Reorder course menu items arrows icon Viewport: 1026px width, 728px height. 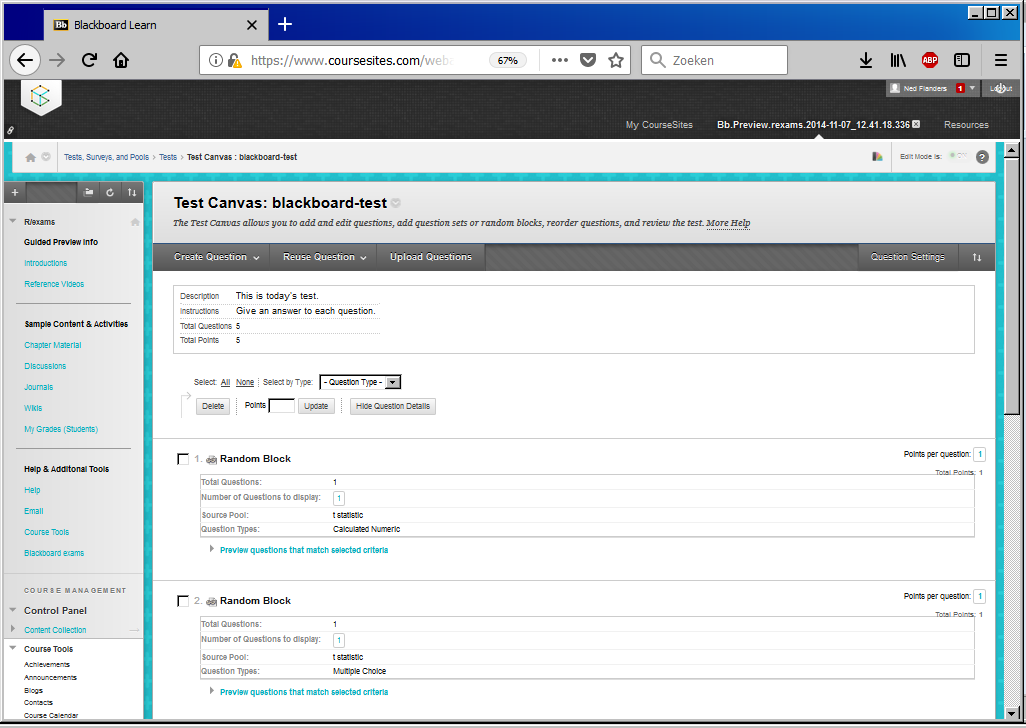132,192
